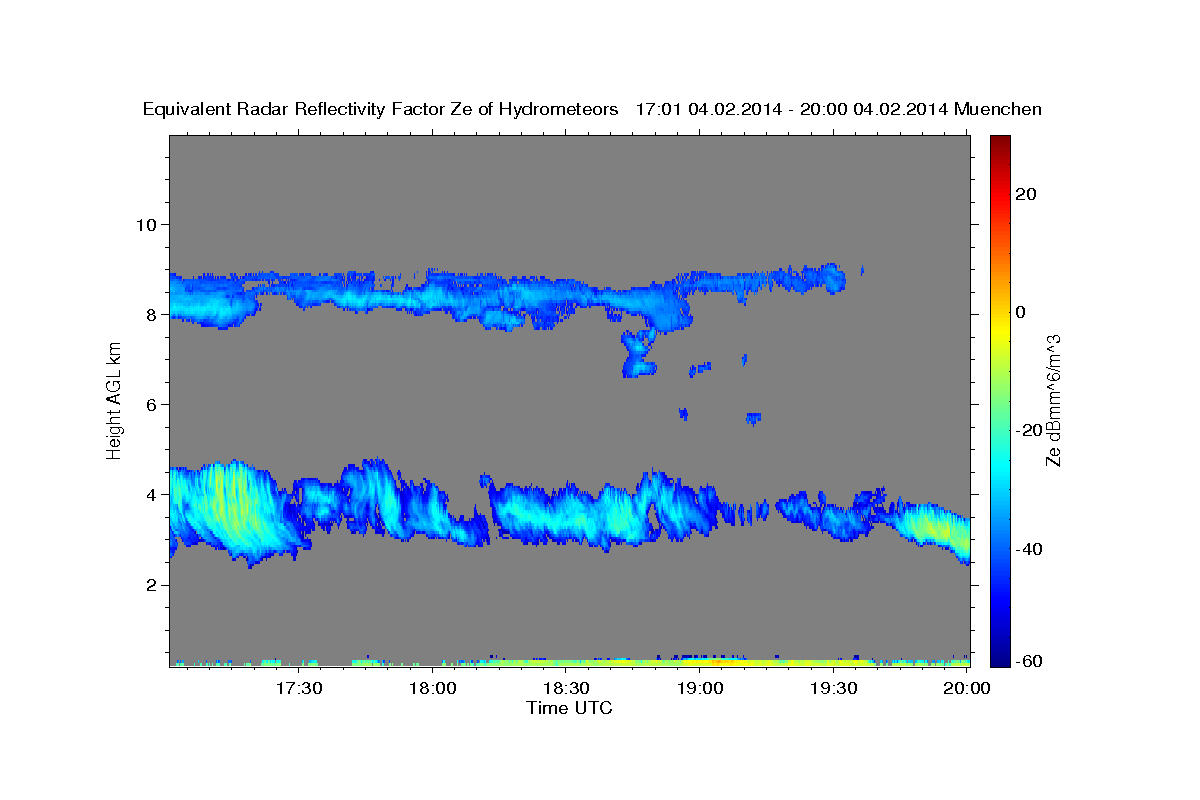Click the colorbar label '-40'
Image resolution: width=1200 pixels, height=800 pixels.
click(x=1027, y=549)
